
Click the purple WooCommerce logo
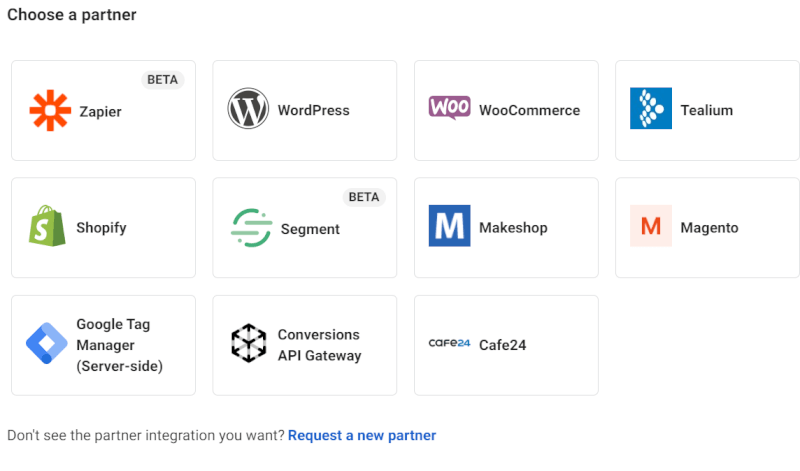click(x=450, y=108)
